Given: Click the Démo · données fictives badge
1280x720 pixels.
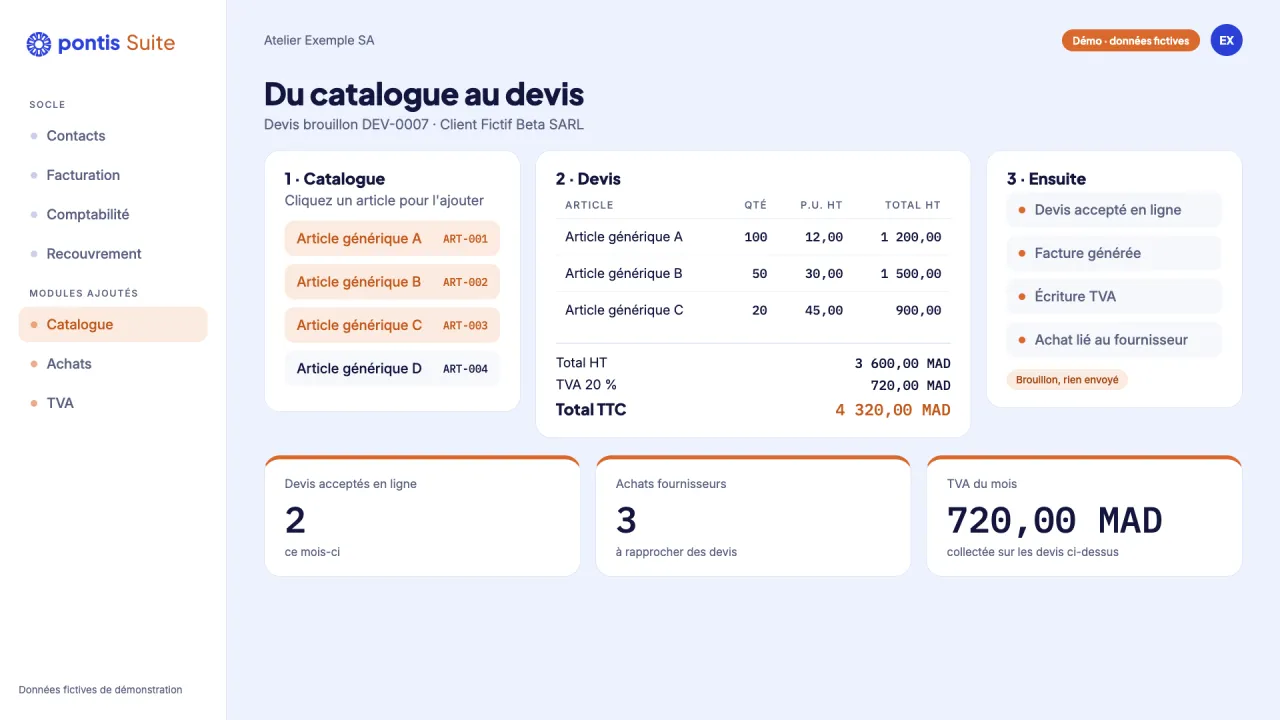Looking at the screenshot, I should coord(1131,41).
